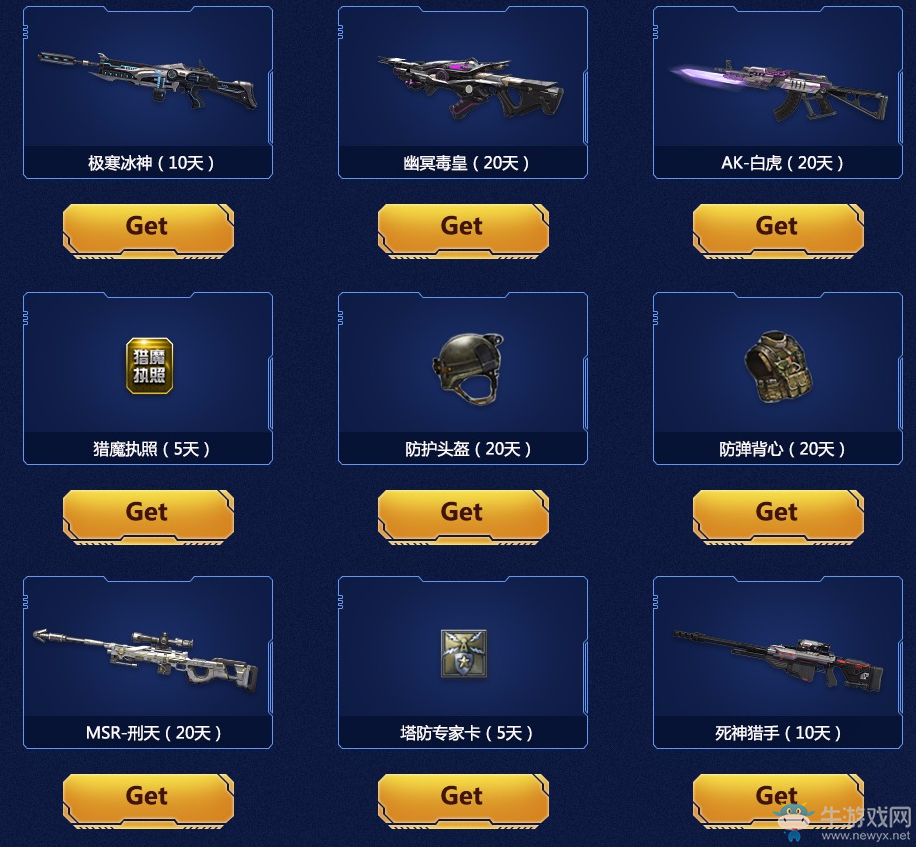This screenshot has height=847, width=916.
Task: Get the 猎魔执照 (5天) item
Action: point(148,516)
